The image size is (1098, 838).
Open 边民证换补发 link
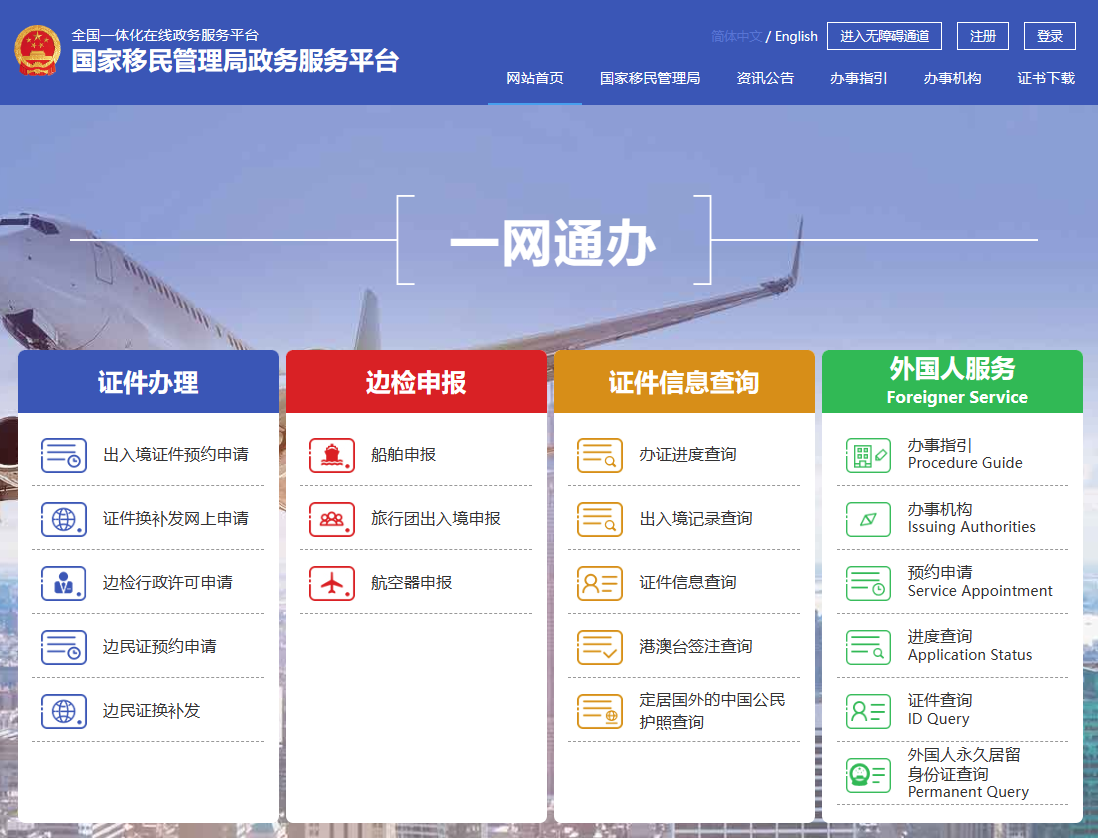click(x=151, y=711)
